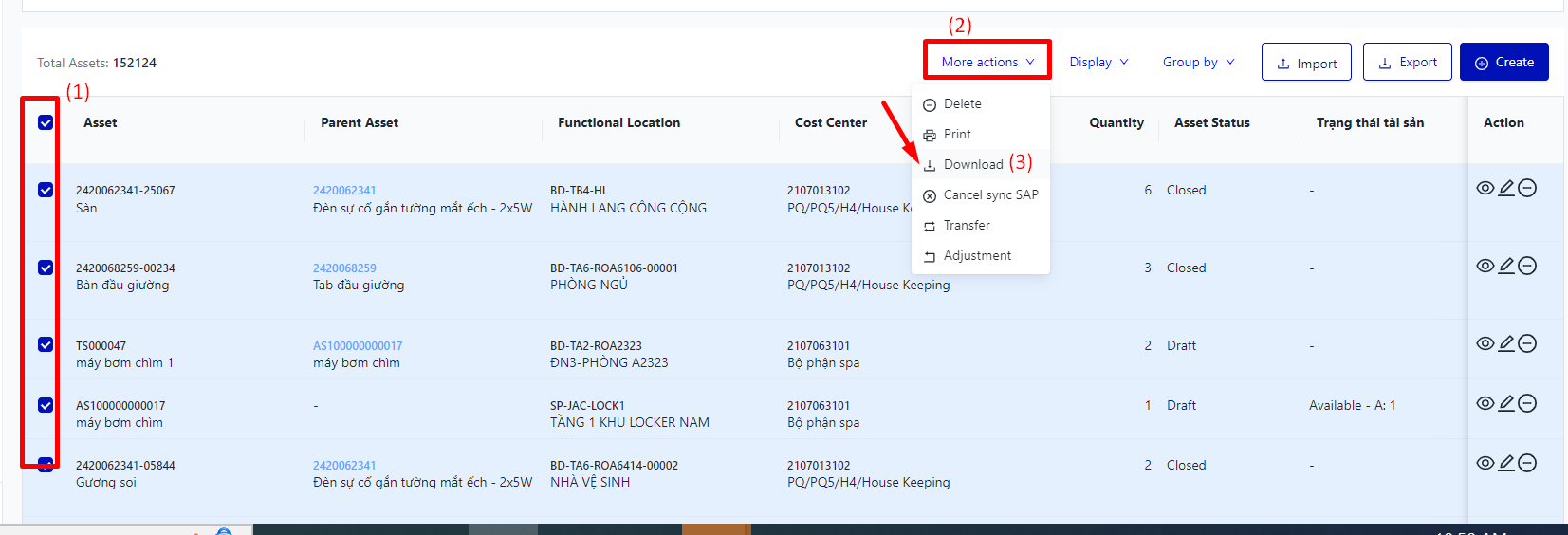Click the Functional Location column header
The image size is (1568, 535).
618,122
